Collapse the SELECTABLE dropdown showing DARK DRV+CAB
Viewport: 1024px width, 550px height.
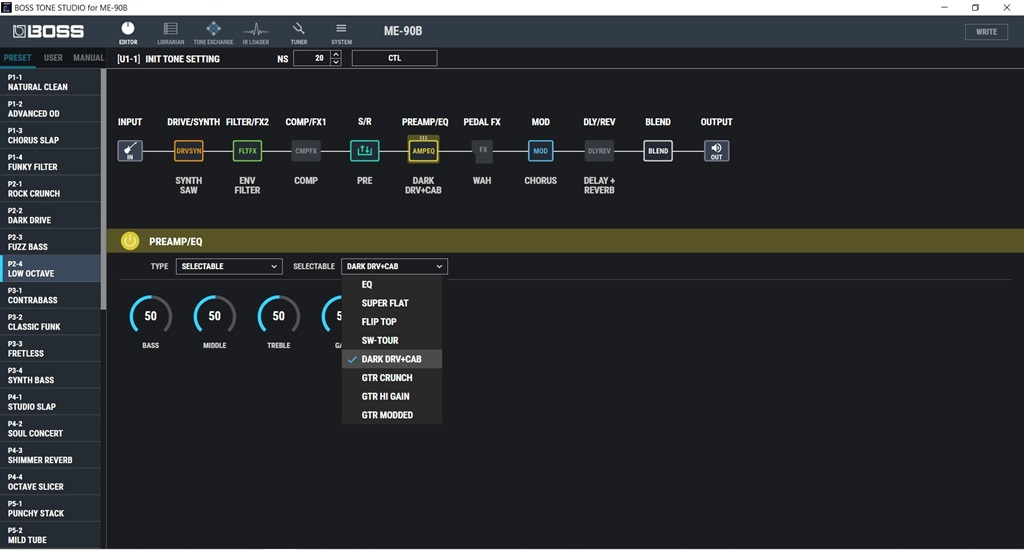pyautogui.click(x=394, y=267)
